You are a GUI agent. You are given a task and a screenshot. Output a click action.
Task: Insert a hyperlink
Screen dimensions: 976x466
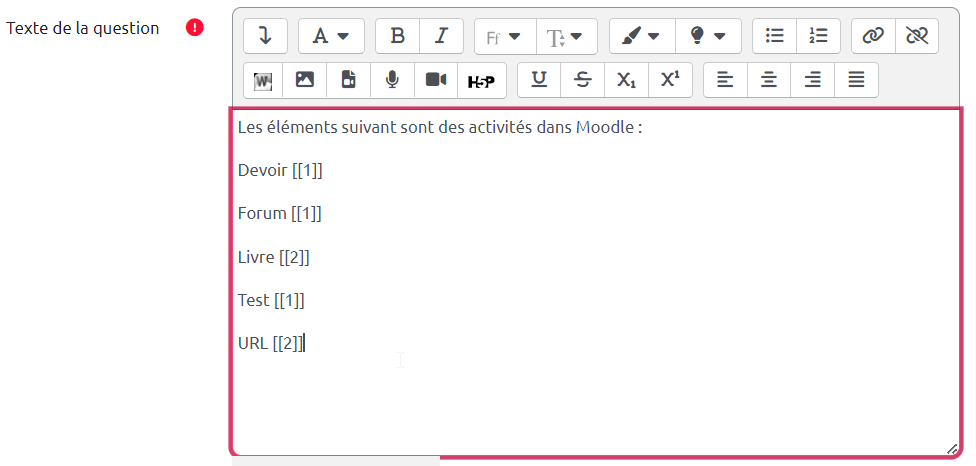873,36
